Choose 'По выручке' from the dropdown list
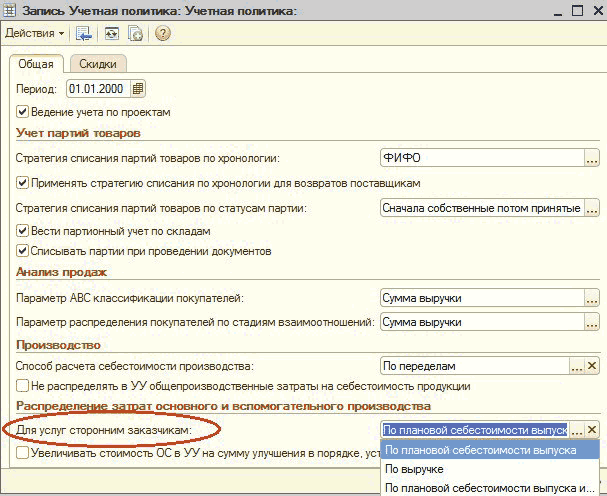This screenshot has width=607, height=496. pyautogui.click(x=415, y=468)
